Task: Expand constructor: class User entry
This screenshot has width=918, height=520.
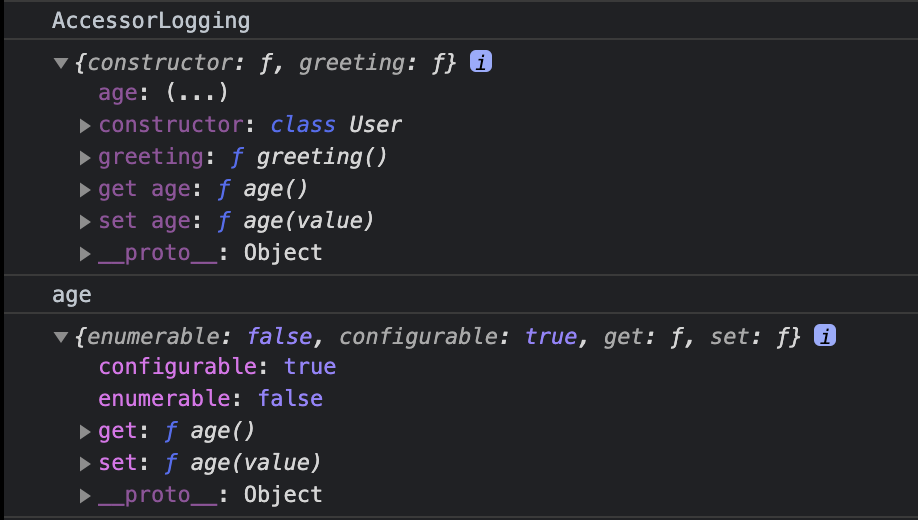Action: tap(85, 125)
